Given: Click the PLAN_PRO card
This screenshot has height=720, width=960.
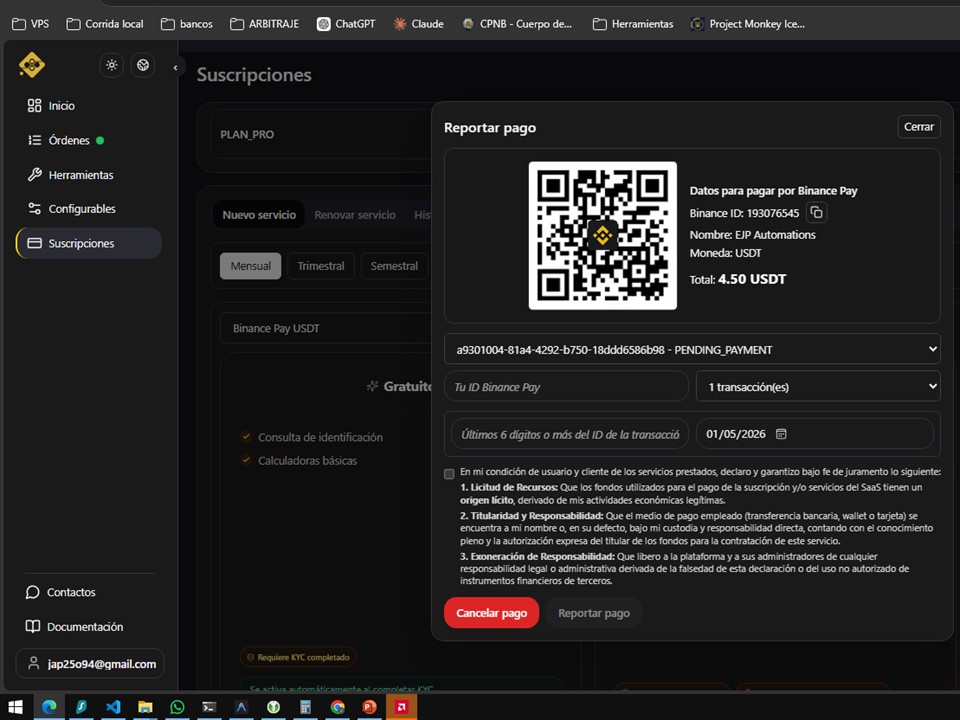Looking at the screenshot, I should coord(321,135).
